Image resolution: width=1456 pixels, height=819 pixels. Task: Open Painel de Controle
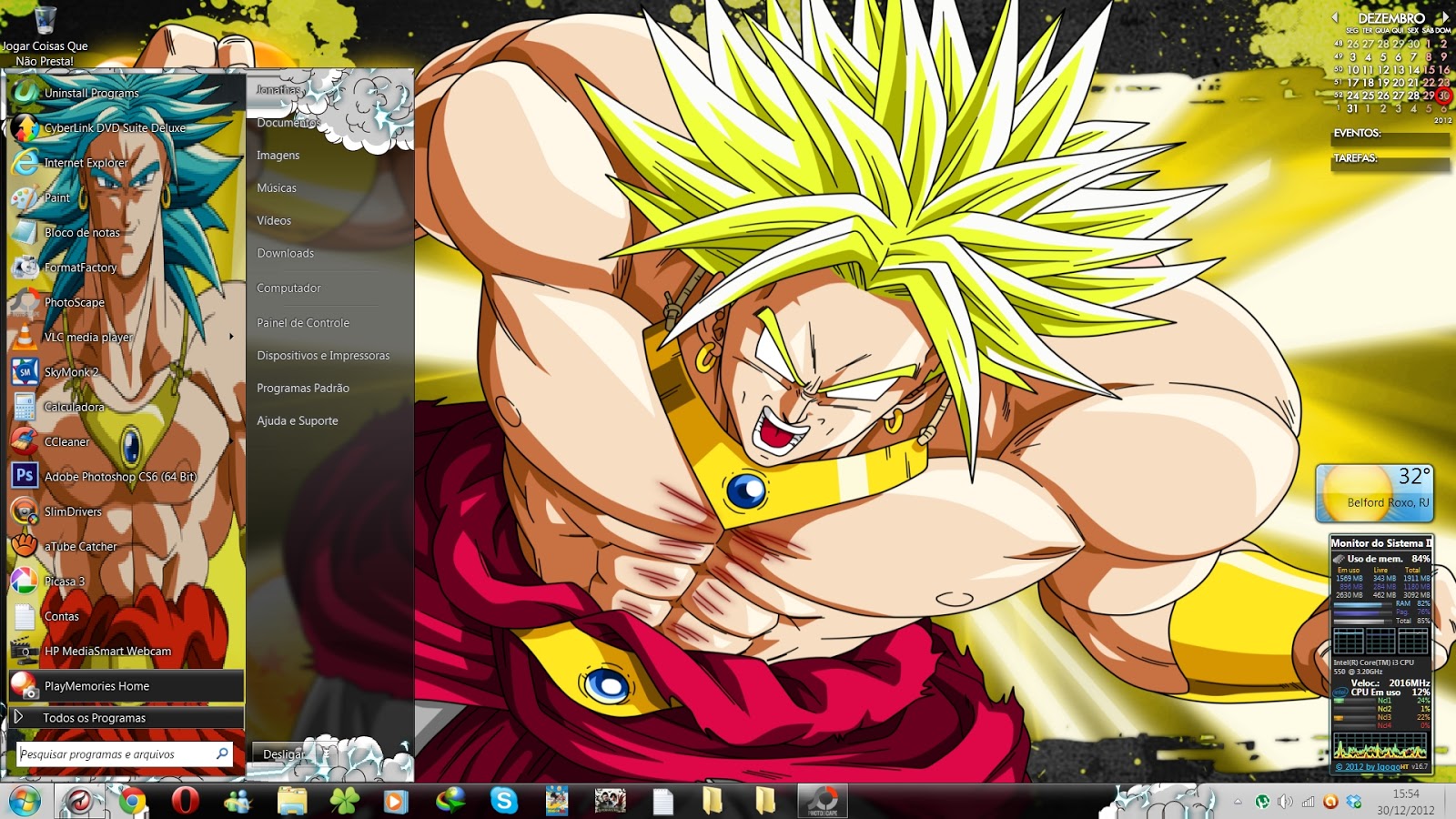tap(303, 323)
